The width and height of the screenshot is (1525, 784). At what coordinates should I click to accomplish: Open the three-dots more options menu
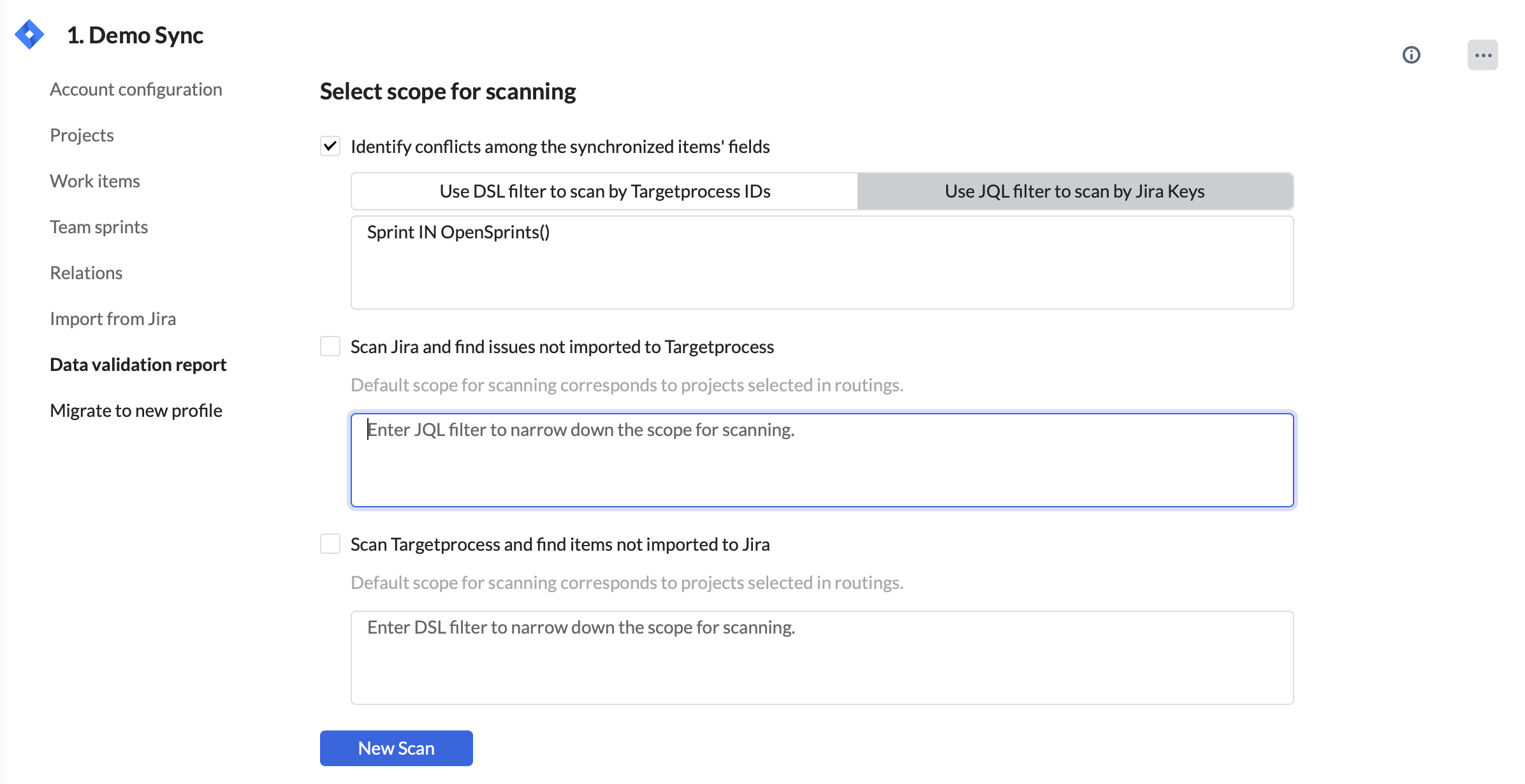[x=1482, y=55]
